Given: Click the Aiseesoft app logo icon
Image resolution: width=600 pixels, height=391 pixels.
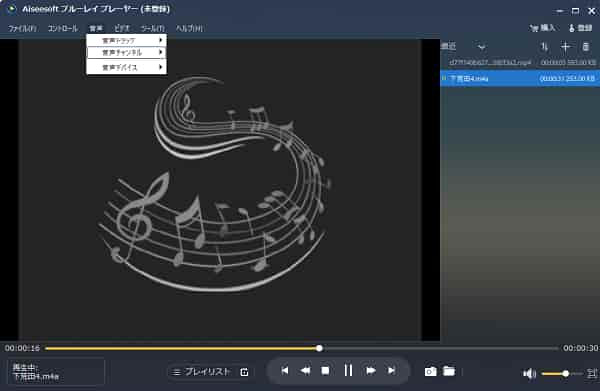Looking at the screenshot, I should point(12,9).
